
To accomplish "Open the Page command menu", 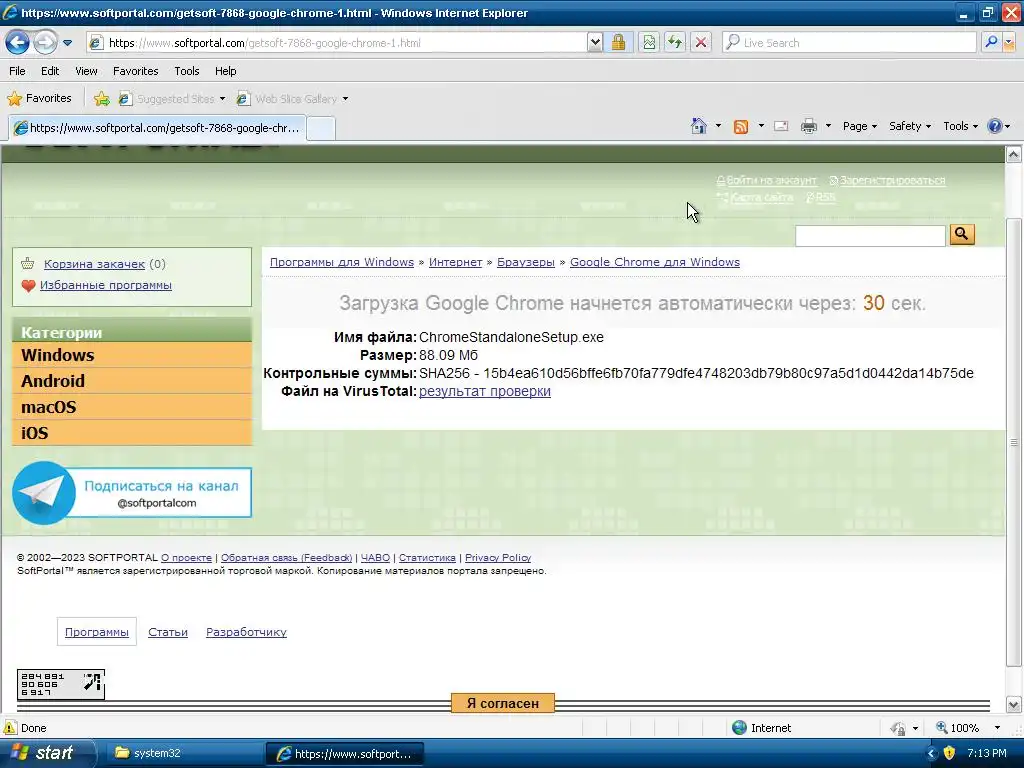I will 859,126.
